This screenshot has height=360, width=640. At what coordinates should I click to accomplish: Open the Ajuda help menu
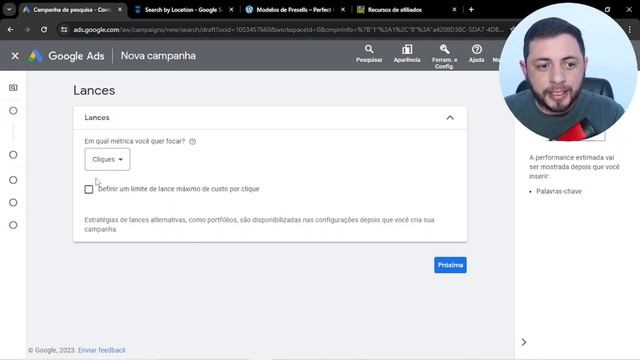point(476,54)
